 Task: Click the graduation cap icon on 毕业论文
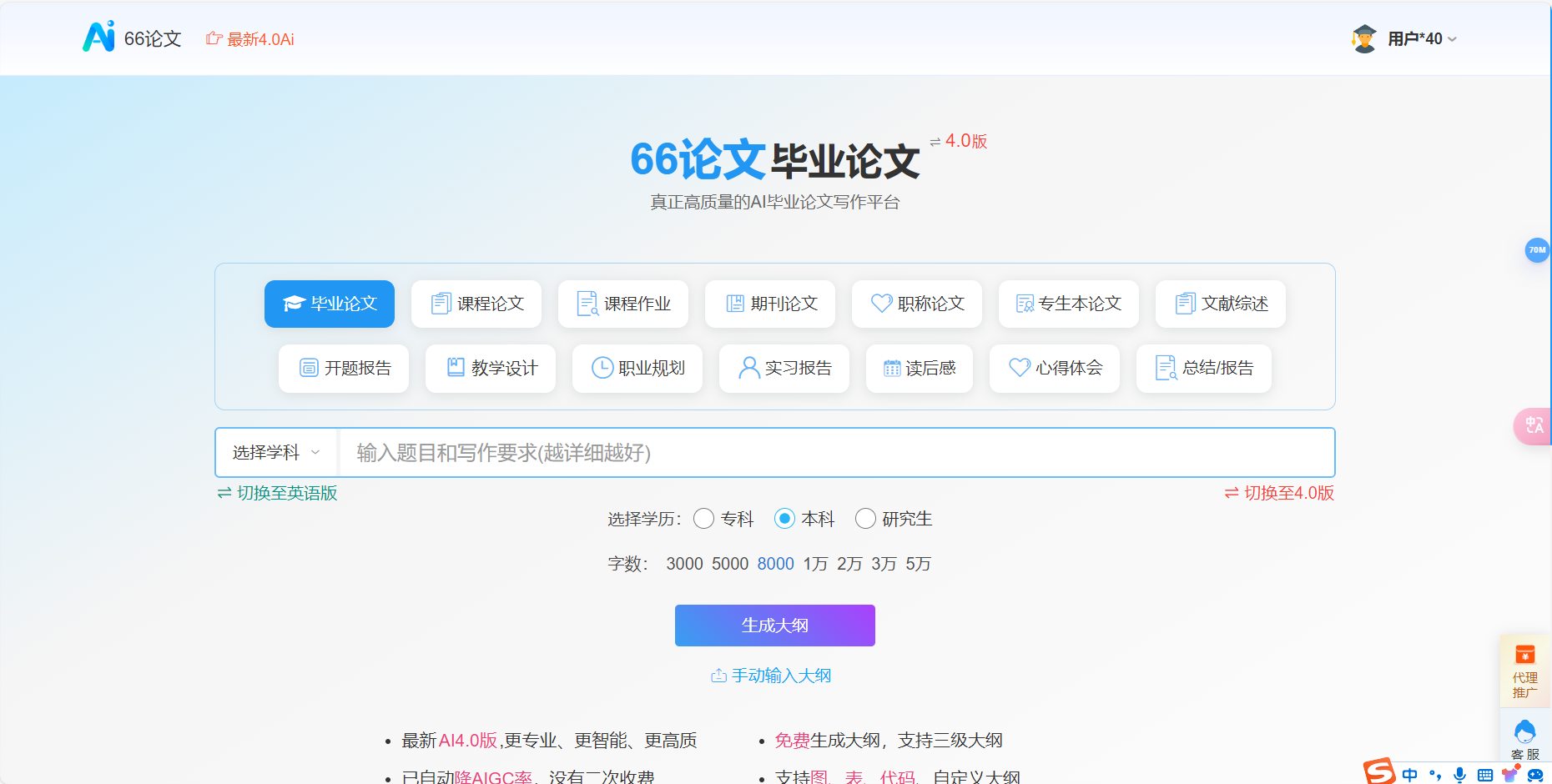293,304
